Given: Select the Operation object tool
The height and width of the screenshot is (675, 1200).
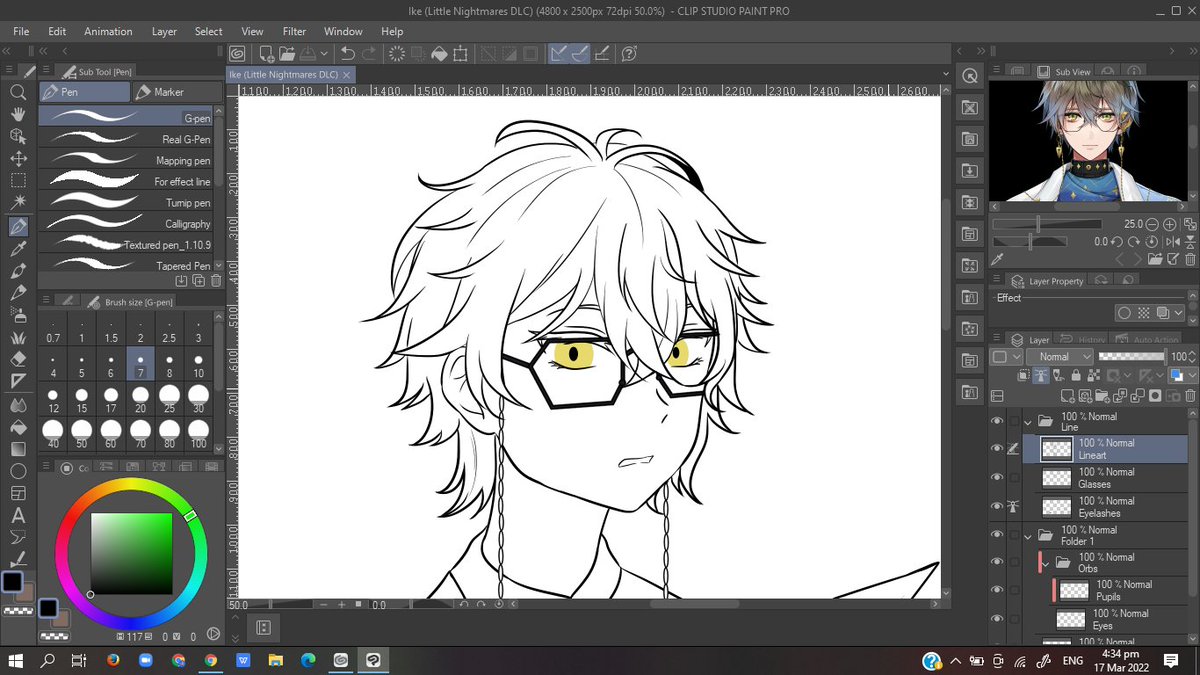Looking at the screenshot, I should [x=18, y=136].
